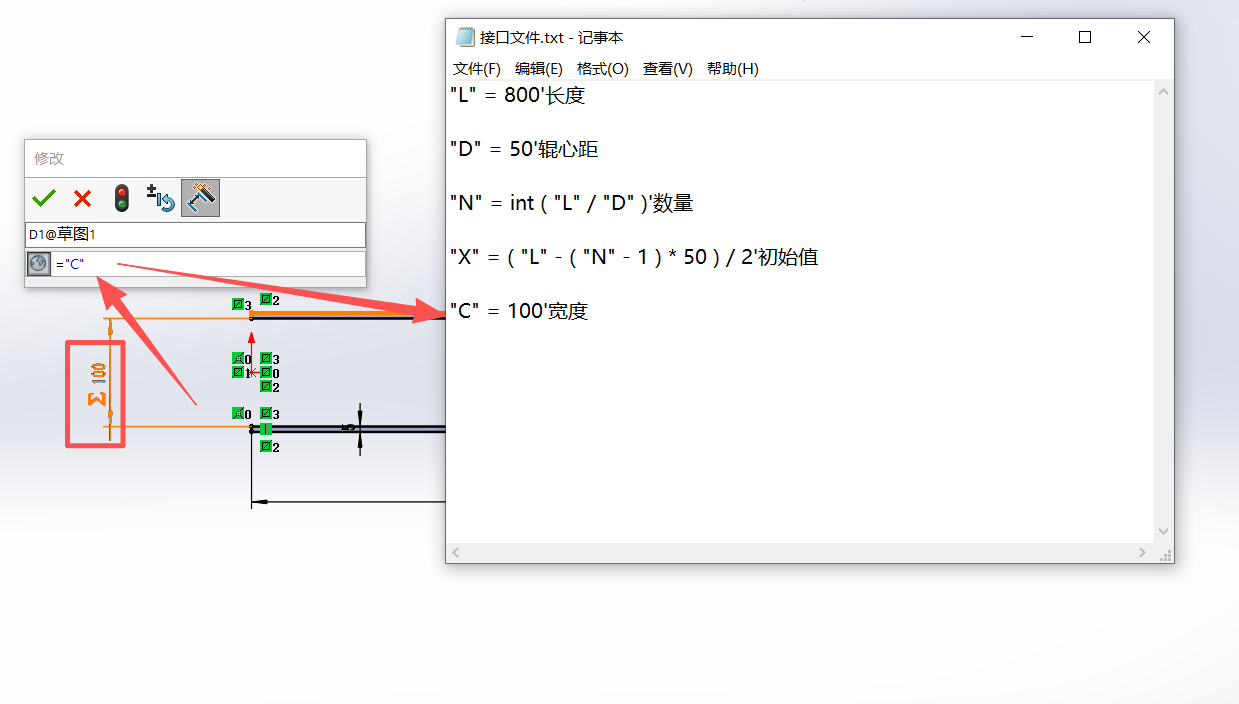The height and width of the screenshot is (704, 1239).
Task: Open the spin increment settings tool icon
Action: 200,198
